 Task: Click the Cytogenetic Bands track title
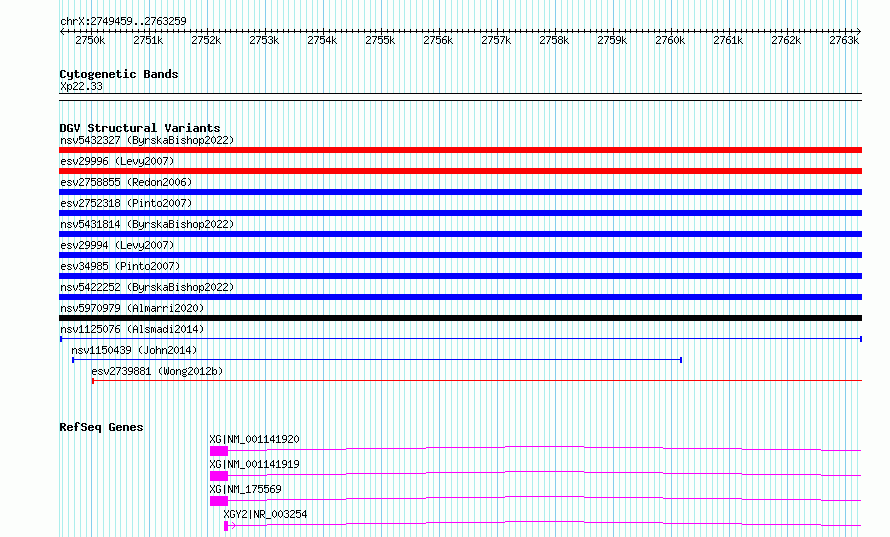coord(119,74)
